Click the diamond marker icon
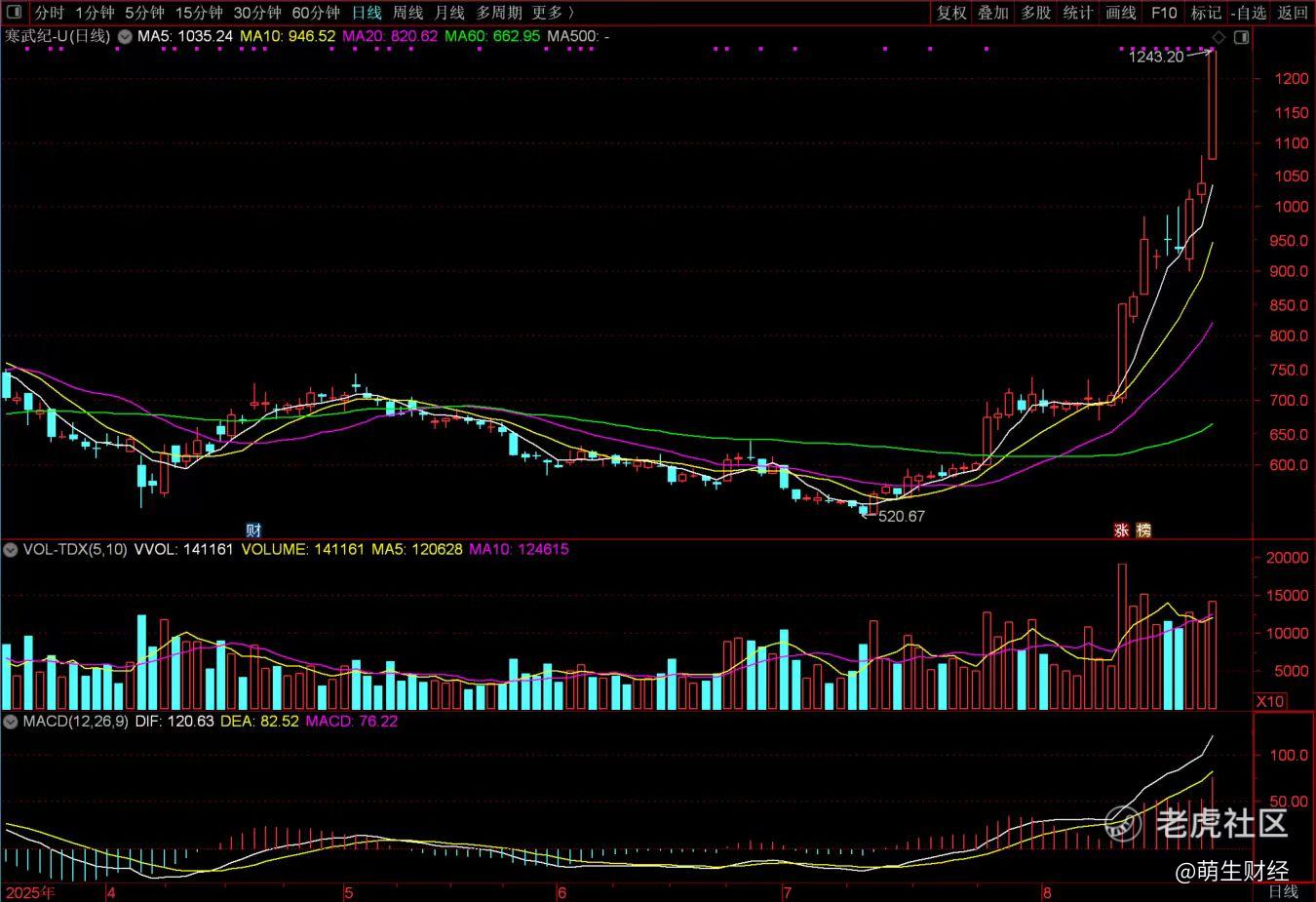Viewport: 1316px width, 902px height. coord(1219,37)
